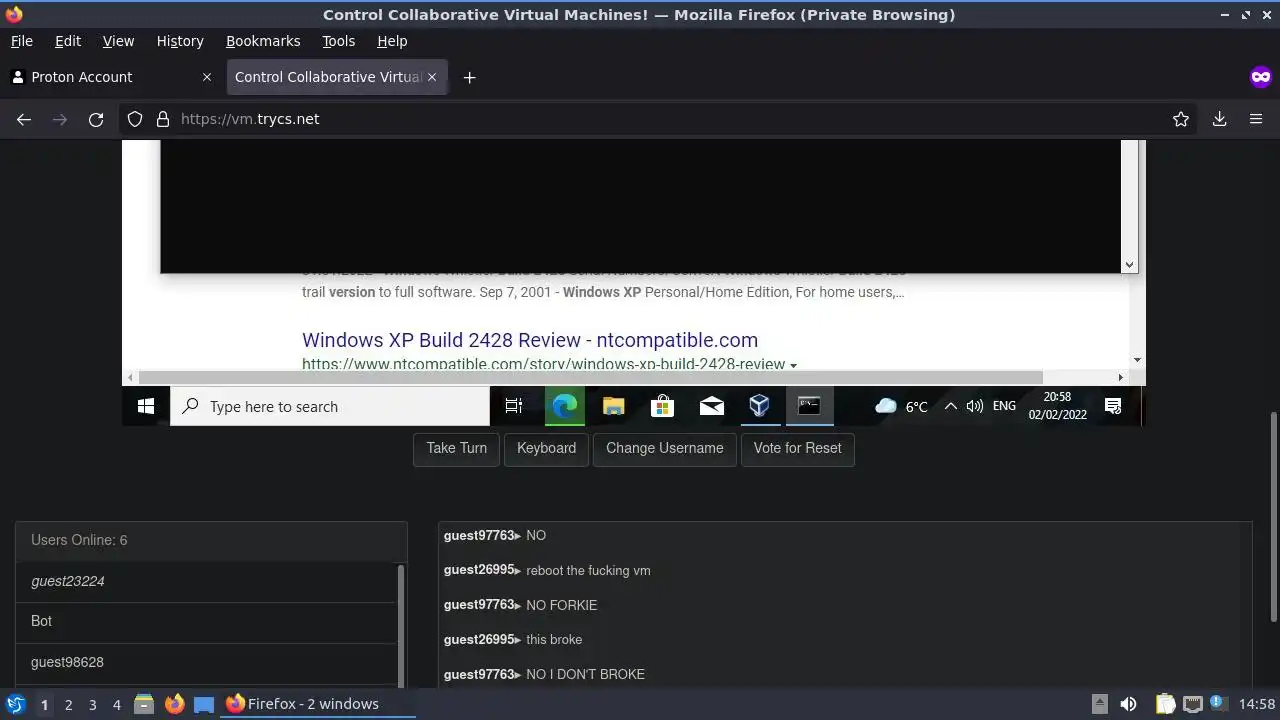Click the host panel volume speaker icon
Image resolution: width=1280 pixels, height=720 pixels.
click(1128, 704)
